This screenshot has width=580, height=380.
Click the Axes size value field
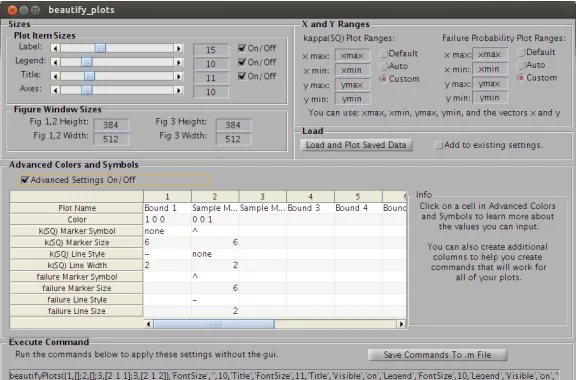click(x=211, y=92)
